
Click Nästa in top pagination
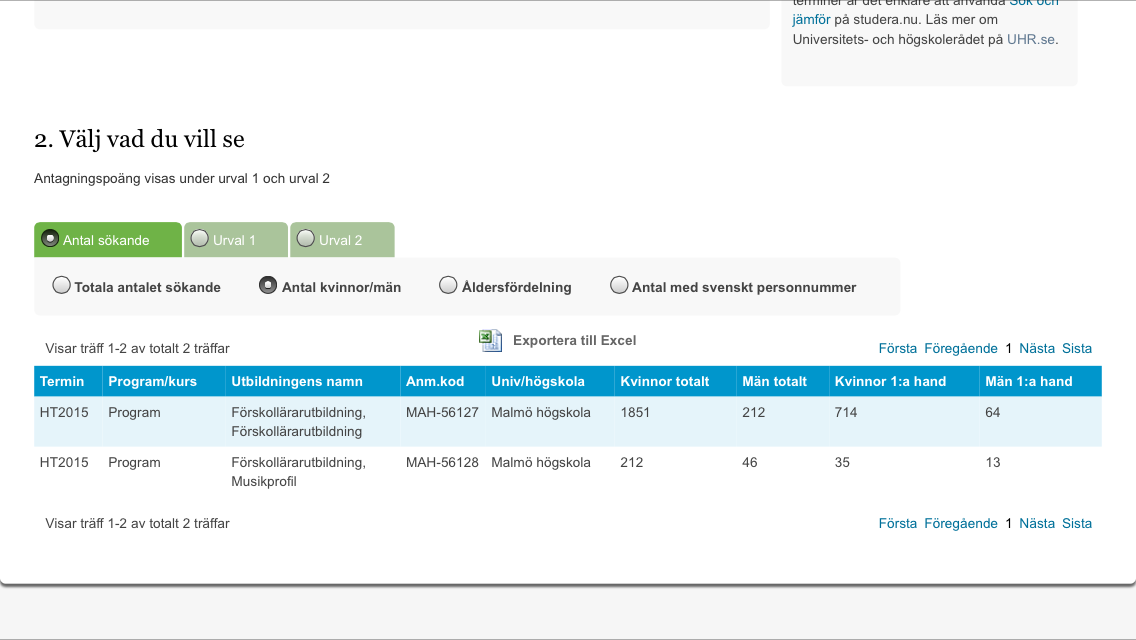click(x=1036, y=349)
